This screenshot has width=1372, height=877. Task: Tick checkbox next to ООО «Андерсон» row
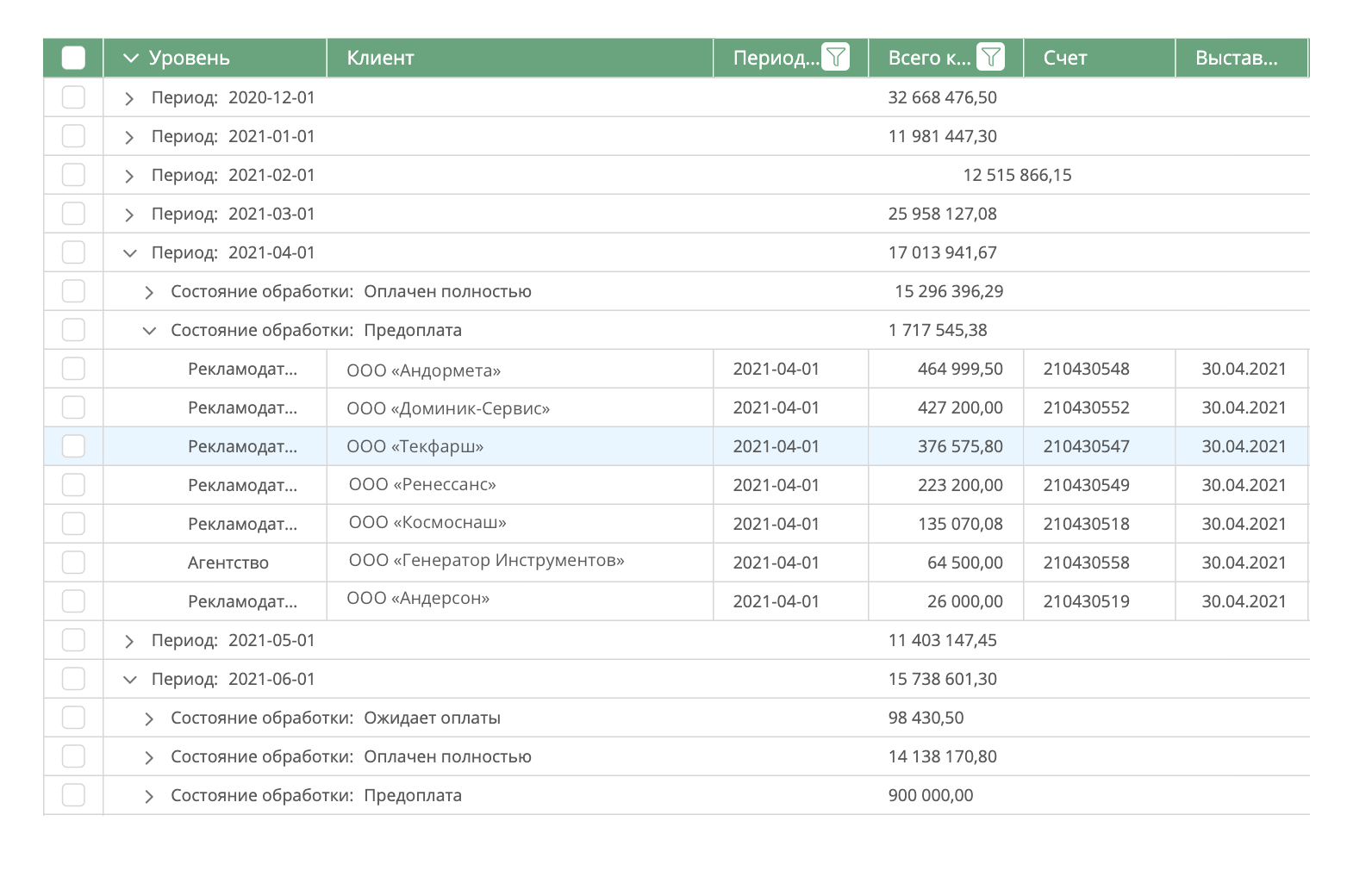coord(74,601)
